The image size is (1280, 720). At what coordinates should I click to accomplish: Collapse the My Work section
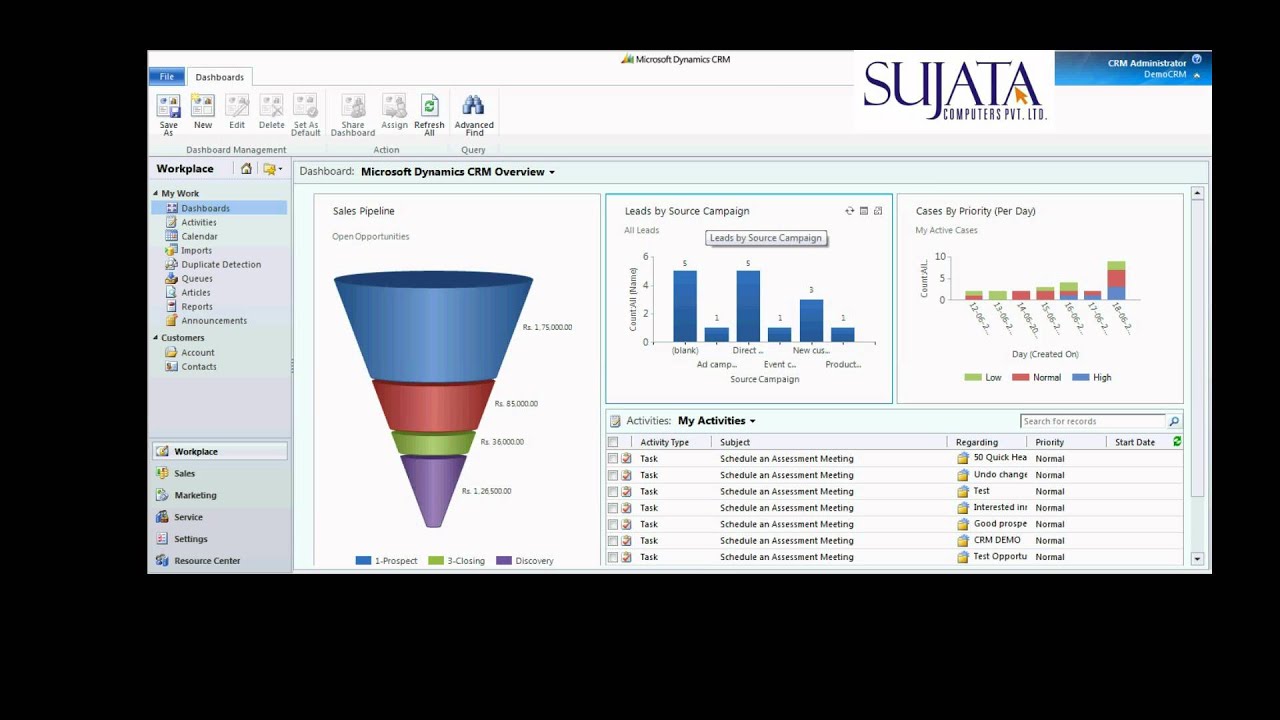(x=155, y=193)
